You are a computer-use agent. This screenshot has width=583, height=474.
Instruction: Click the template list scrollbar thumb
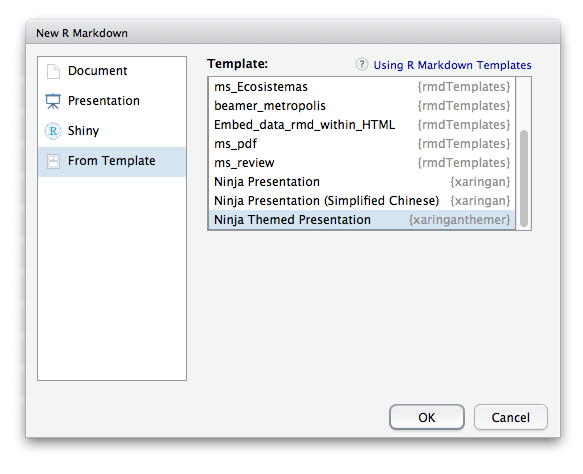click(x=524, y=178)
